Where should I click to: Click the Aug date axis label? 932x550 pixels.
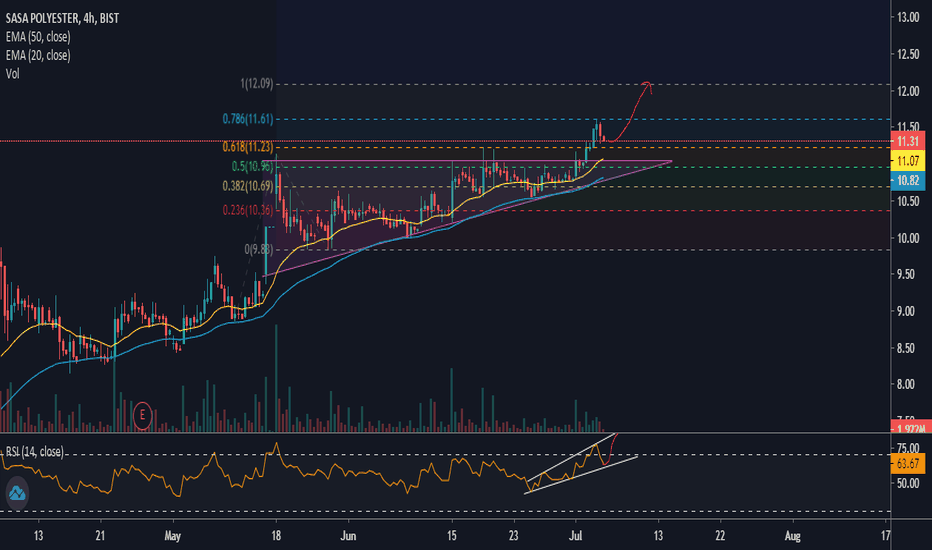click(792, 536)
